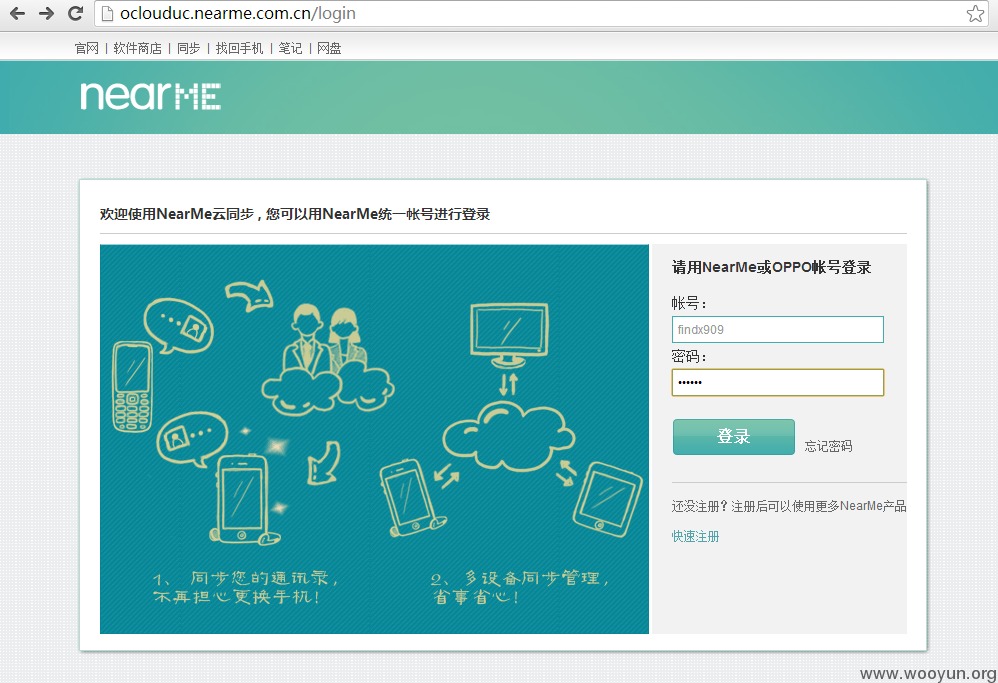
Task: Open the 笔记 navigation link
Action: tap(290, 48)
